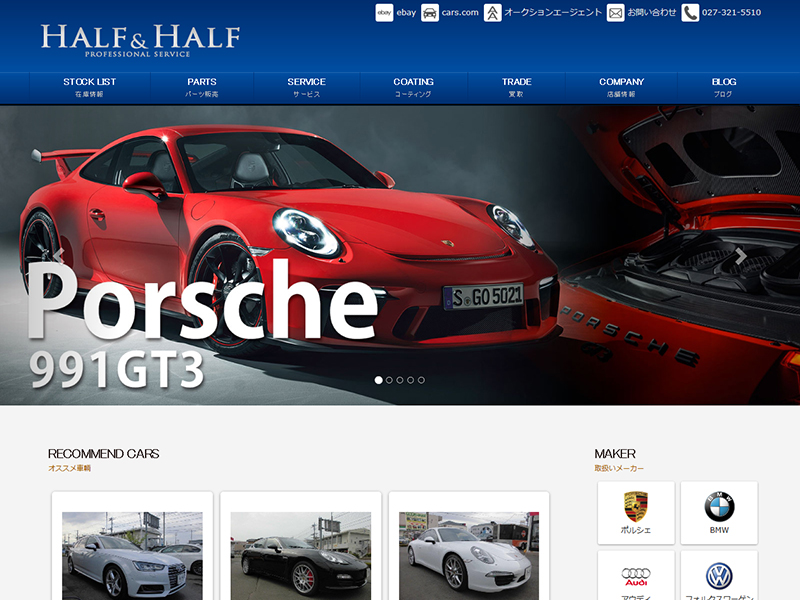The image size is (800, 600).
Task: Click phone number 027-321-5510
Action: [731, 12]
